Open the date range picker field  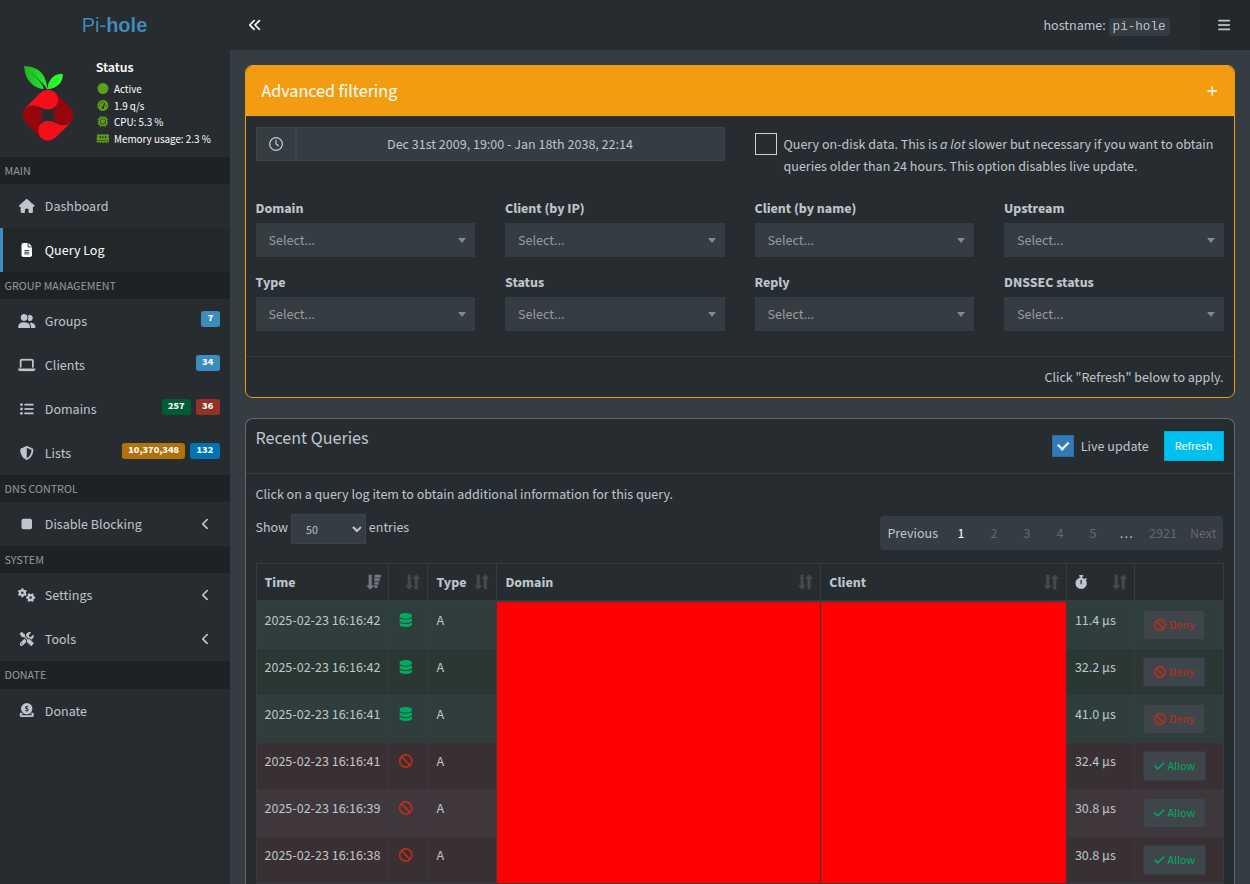click(510, 144)
